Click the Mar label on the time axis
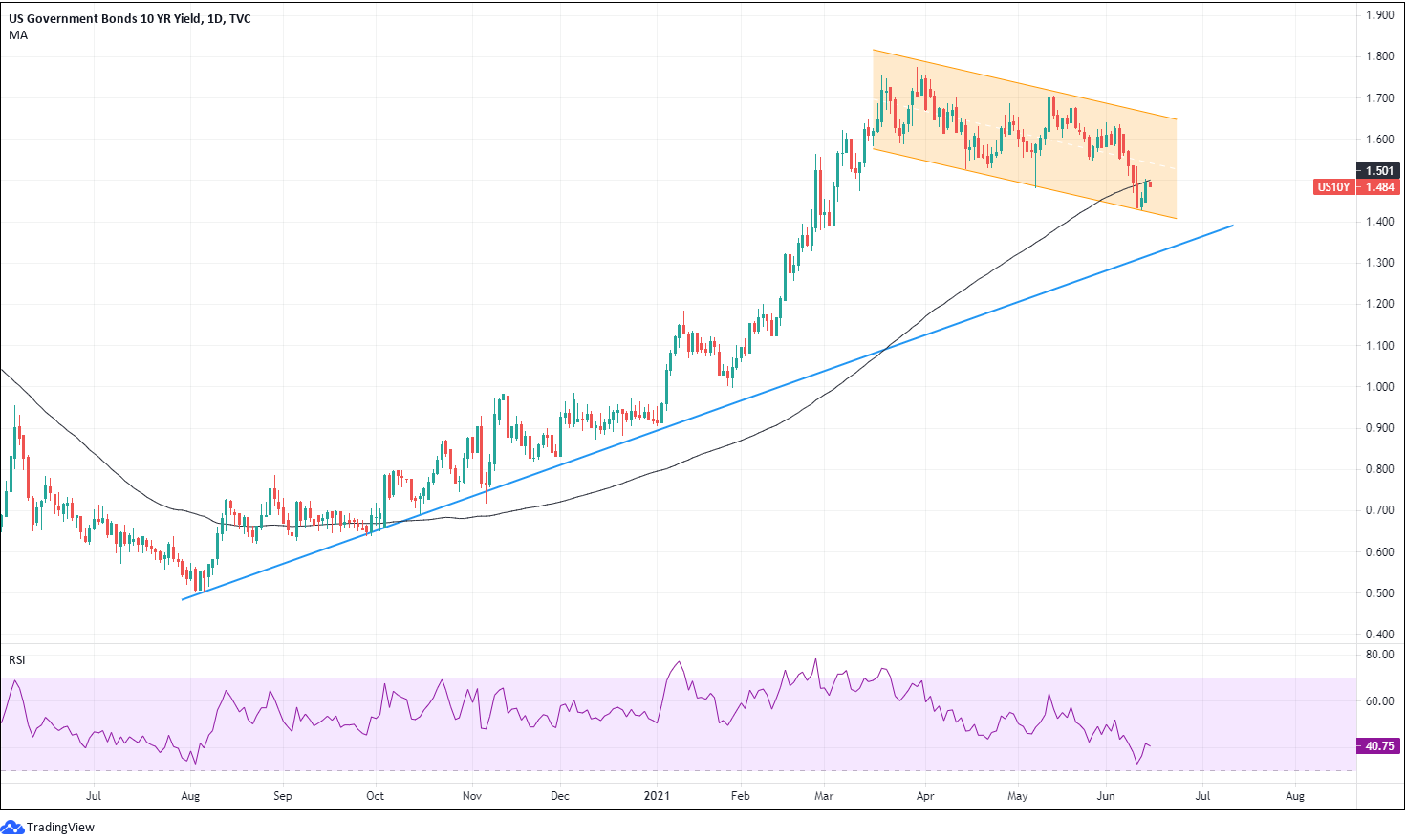The image size is (1406, 840). 823,795
